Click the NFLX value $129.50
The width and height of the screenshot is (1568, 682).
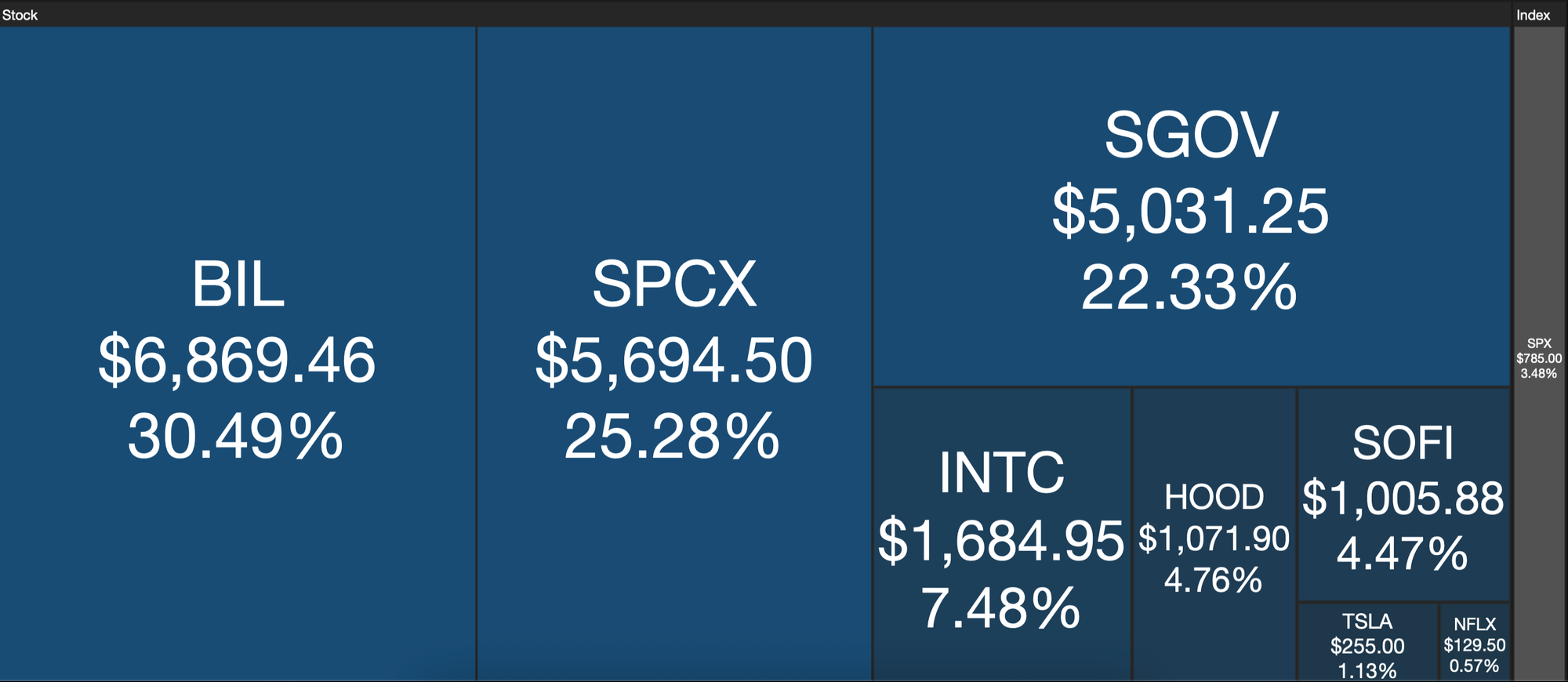tap(1475, 645)
